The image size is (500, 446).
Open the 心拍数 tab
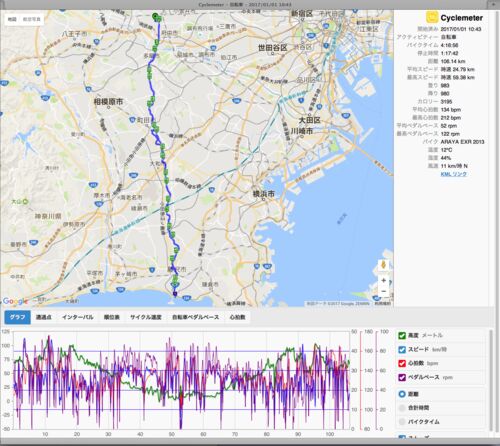pos(237,317)
